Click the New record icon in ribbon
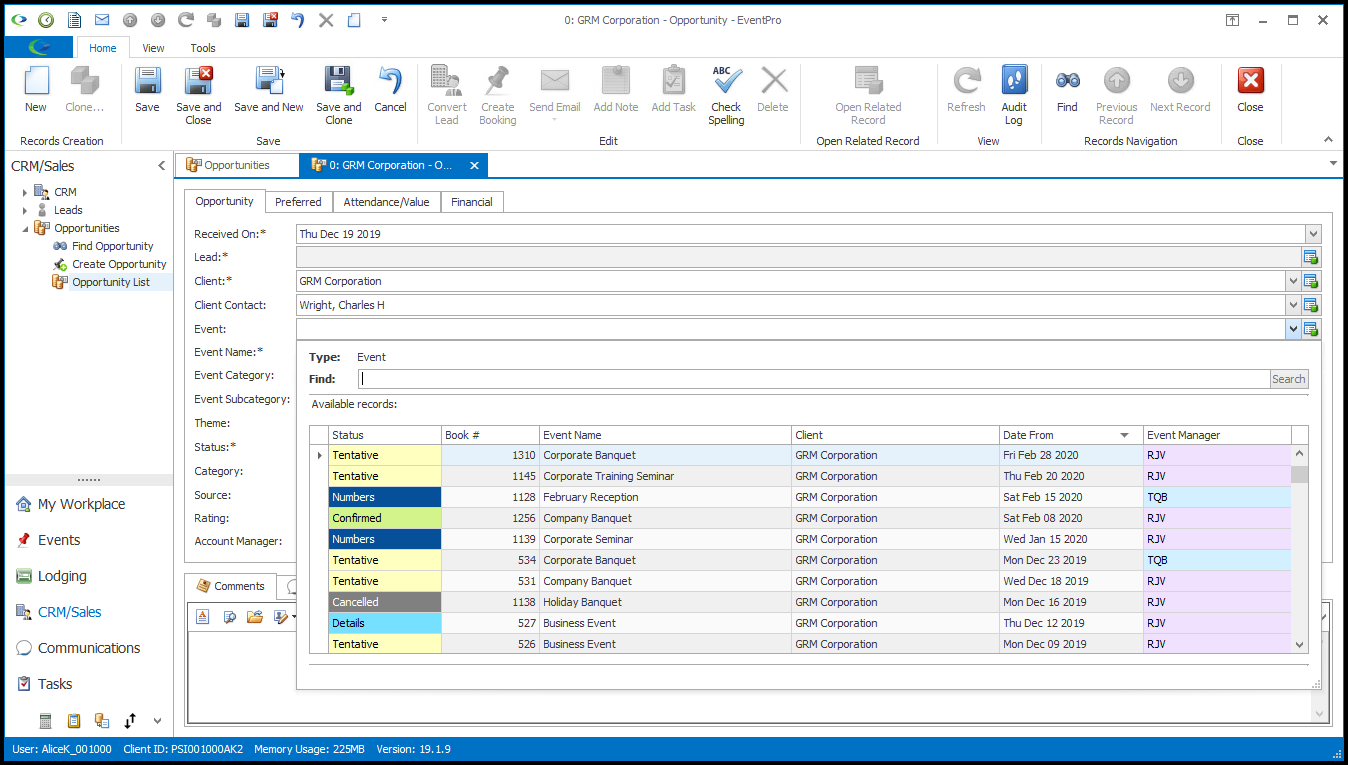Screen dimensions: 1348x765 click(36, 82)
